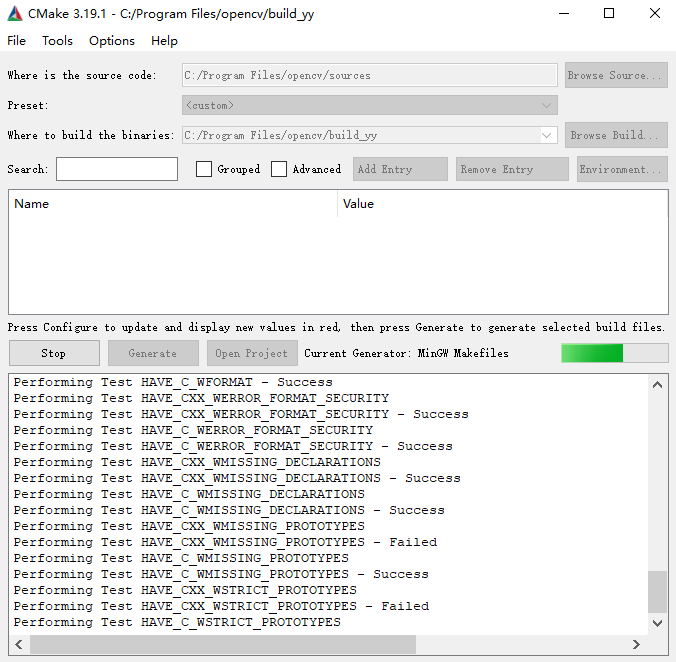
Task: Enable the Grouped checkbox
Action: 204,169
